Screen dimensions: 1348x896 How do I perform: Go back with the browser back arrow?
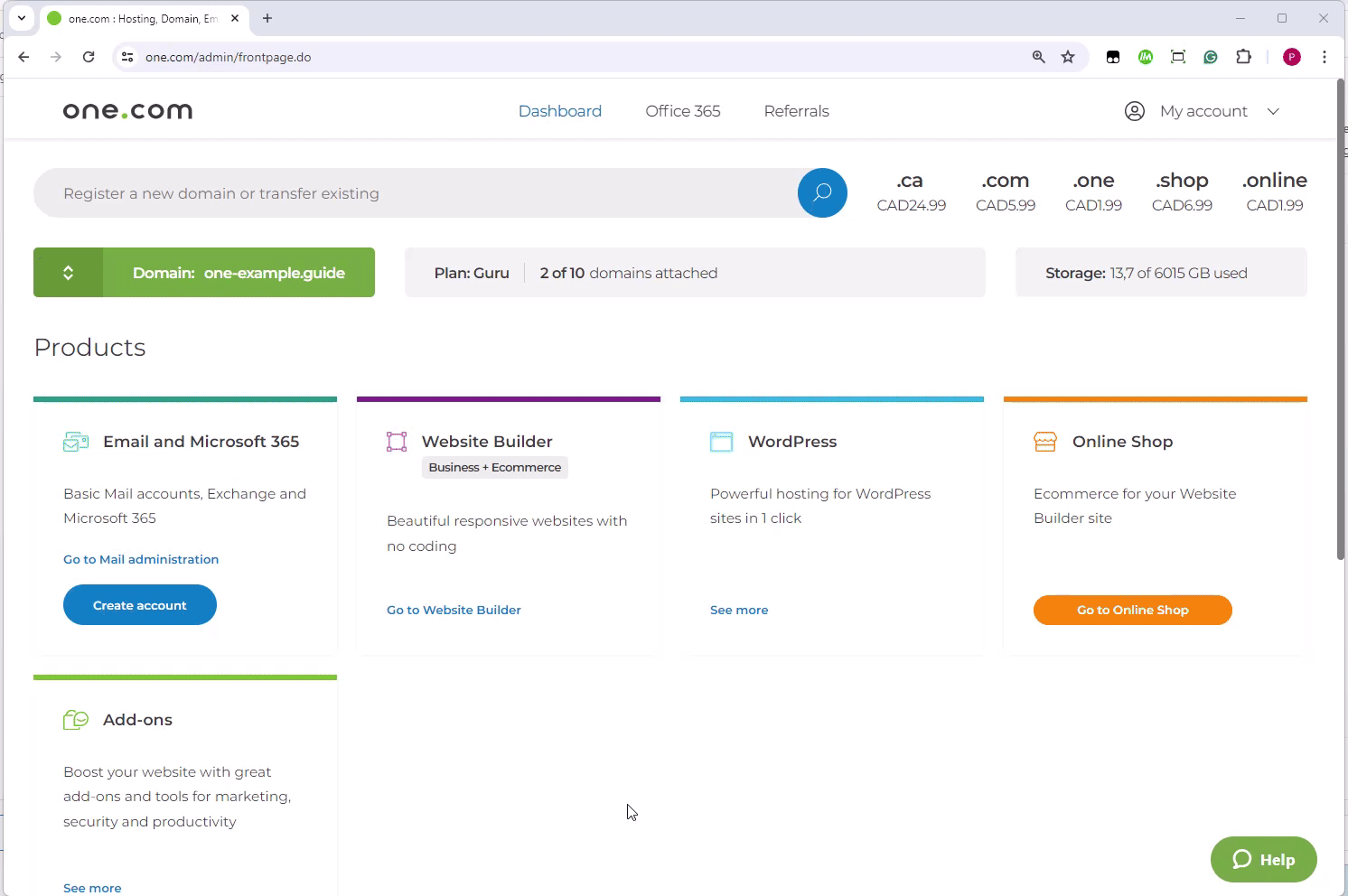24,57
